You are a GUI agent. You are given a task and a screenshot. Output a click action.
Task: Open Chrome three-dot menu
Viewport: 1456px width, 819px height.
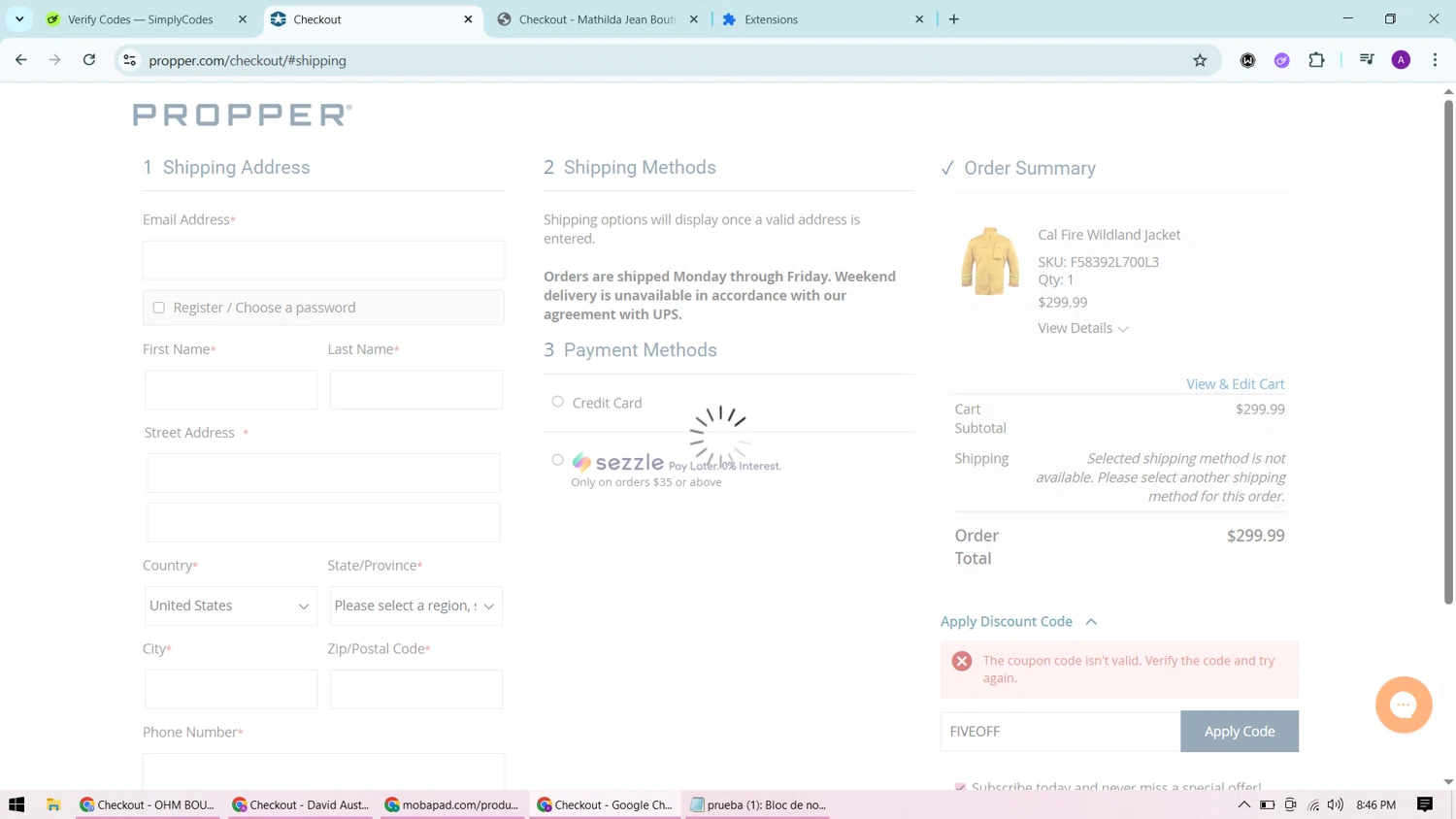(1435, 60)
